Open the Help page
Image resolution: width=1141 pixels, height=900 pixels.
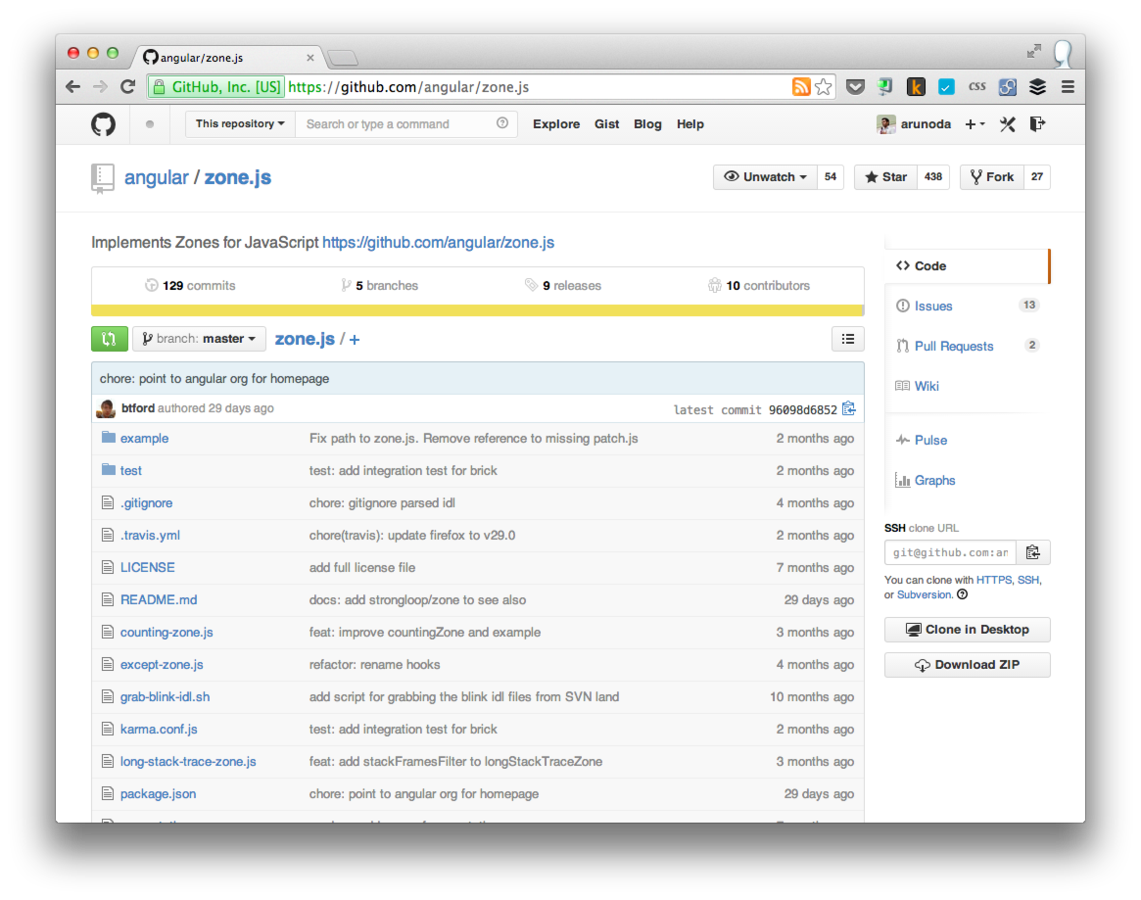tap(690, 124)
